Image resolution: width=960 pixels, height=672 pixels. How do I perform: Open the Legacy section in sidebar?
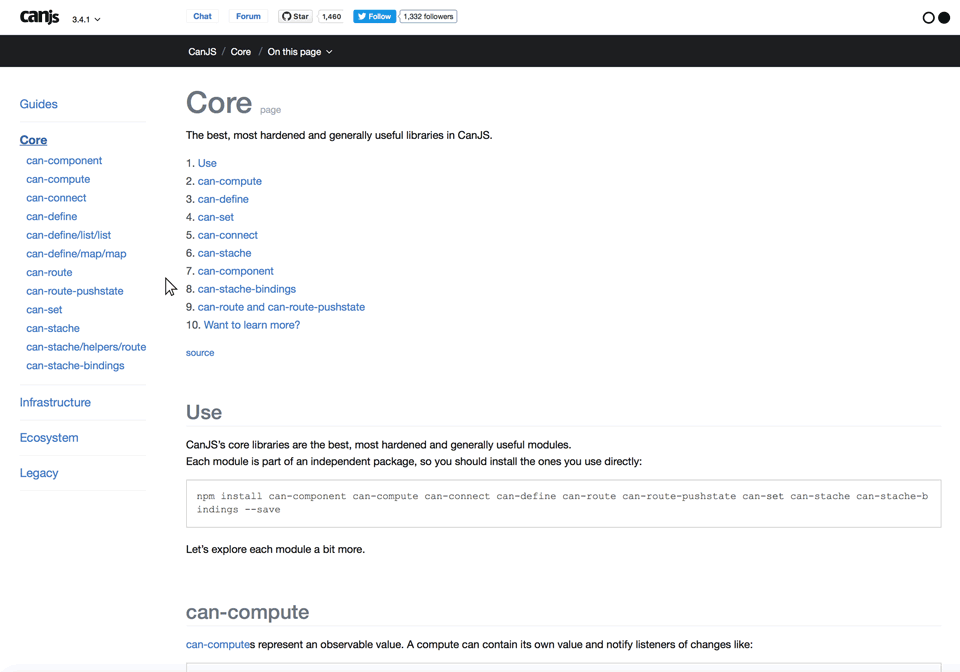tap(39, 472)
